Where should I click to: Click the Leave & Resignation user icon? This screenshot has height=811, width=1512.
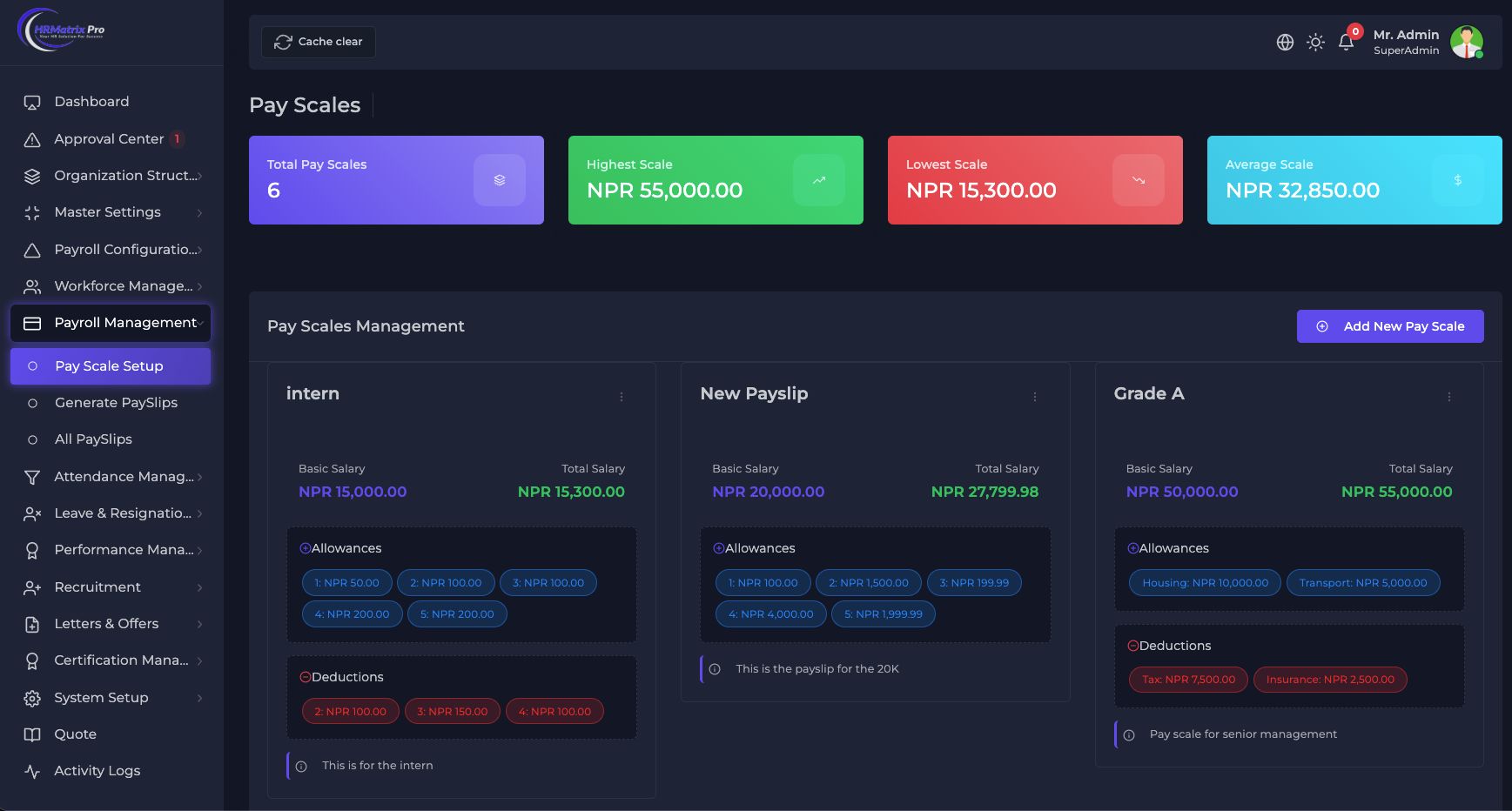point(32,513)
